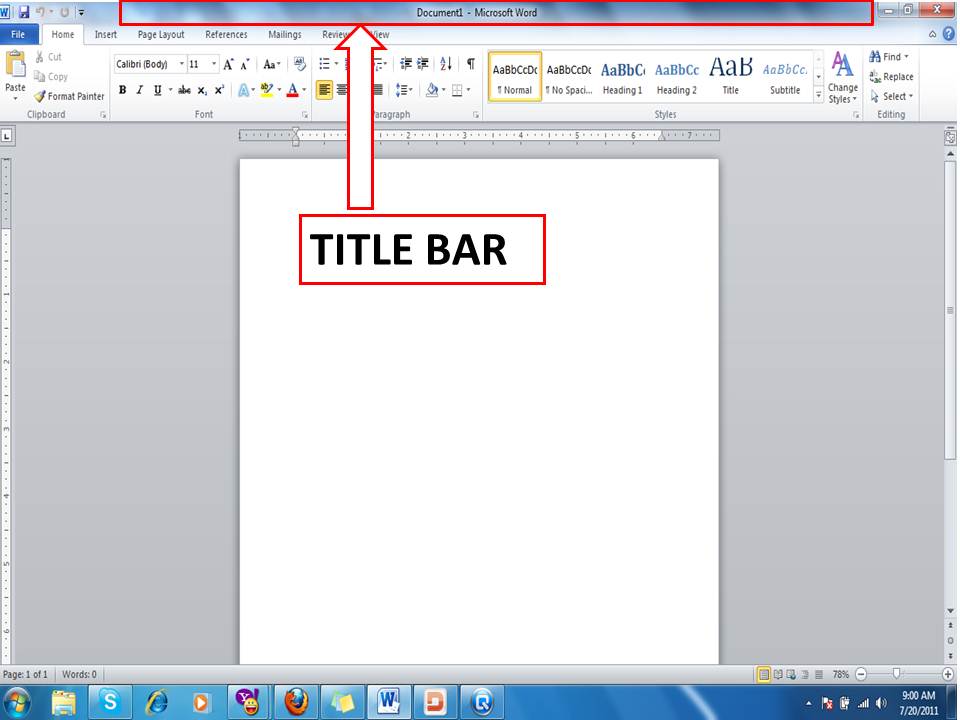The image size is (960, 720).
Task: Toggle bold formatting
Action: tap(122, 90)
